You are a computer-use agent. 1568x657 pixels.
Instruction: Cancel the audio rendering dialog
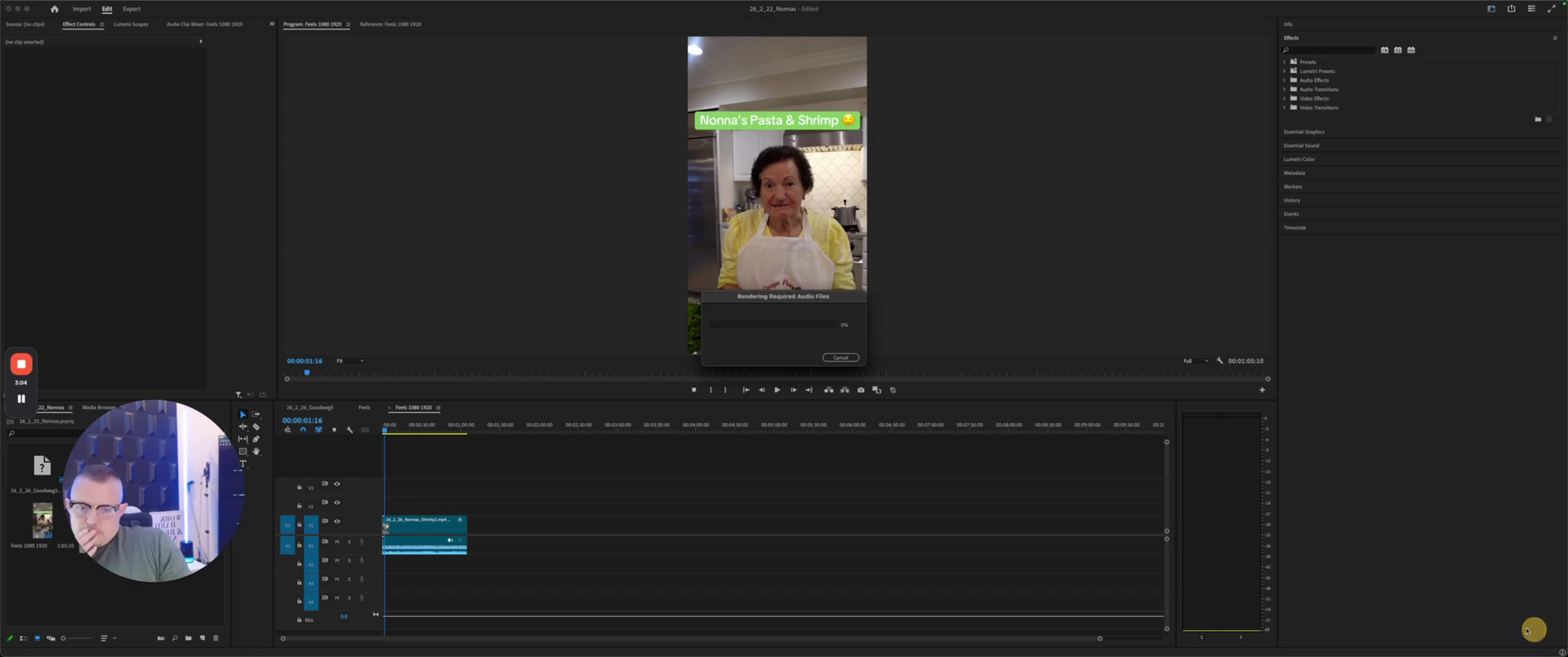coord(840,358)
